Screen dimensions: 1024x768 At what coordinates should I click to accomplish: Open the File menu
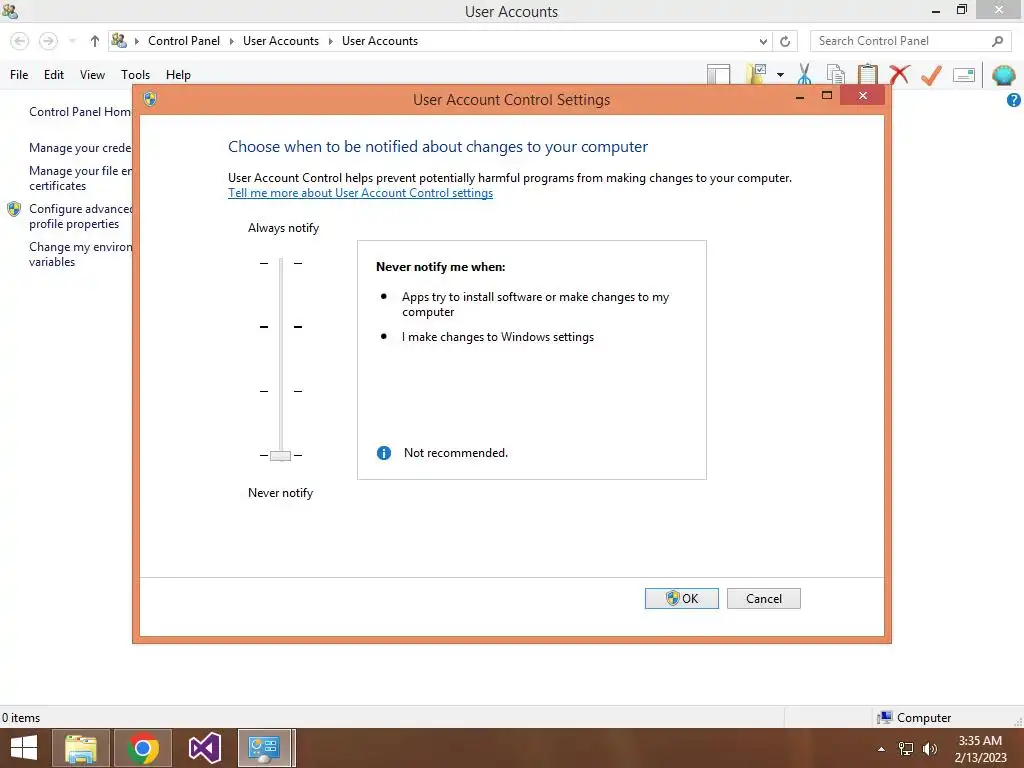point(19,74)
